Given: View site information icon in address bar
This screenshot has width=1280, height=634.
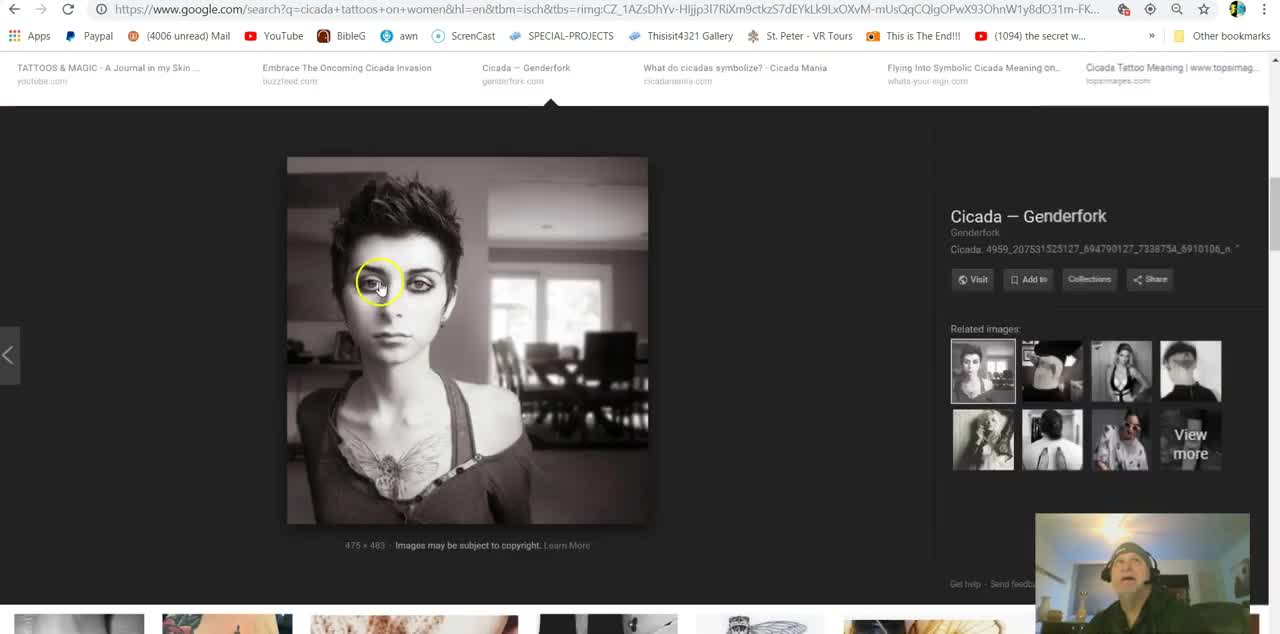Looking at the screenshot, I should point(101,9).
